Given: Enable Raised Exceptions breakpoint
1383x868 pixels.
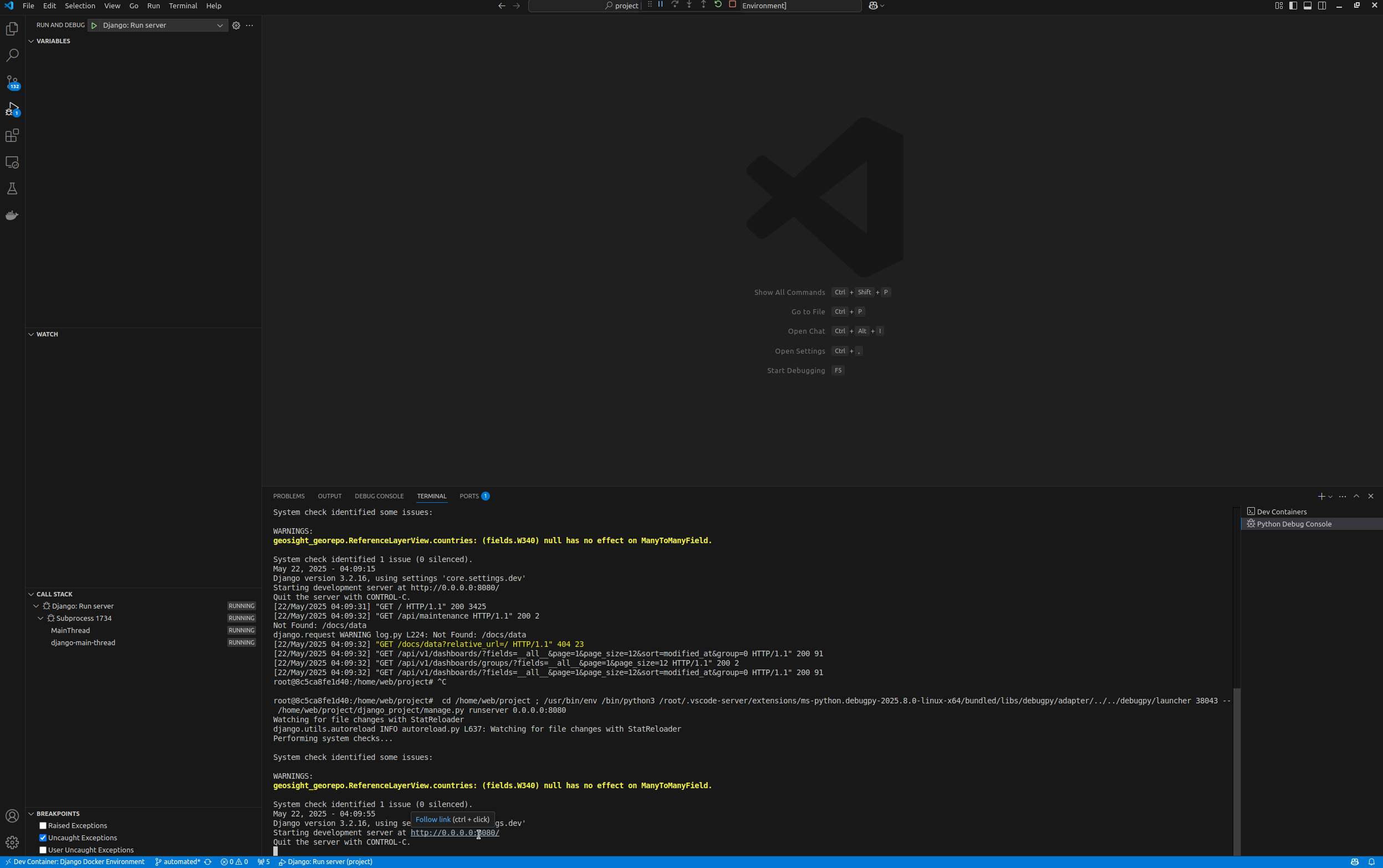Looking at the screenshot, I should tap(43, 825).
